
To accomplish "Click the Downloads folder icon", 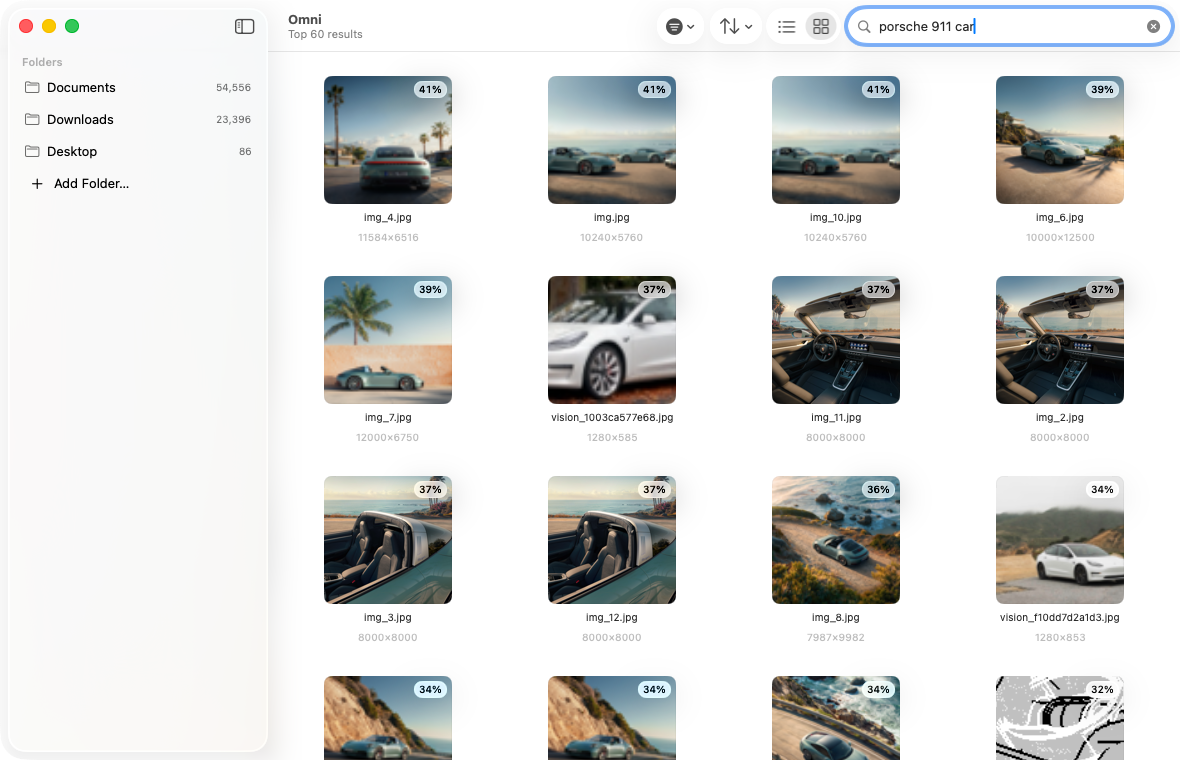I will tap(32, 119).
